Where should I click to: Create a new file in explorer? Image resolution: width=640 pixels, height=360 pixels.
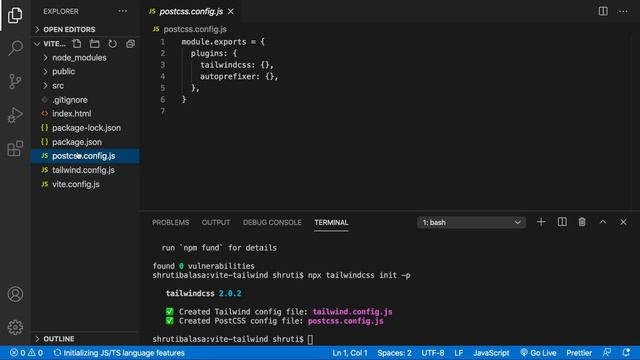pos(77,44)
